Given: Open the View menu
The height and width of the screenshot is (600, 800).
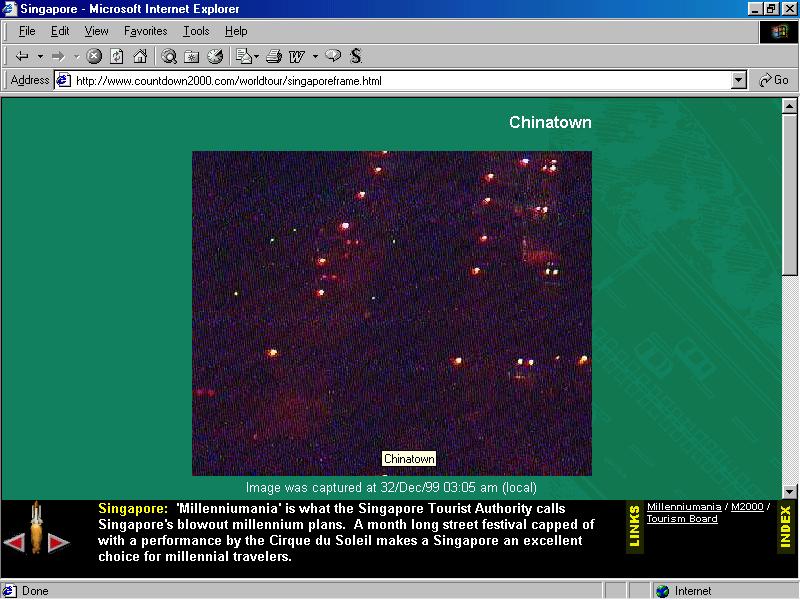Looking at the screenshot, I should coord(96,31).
